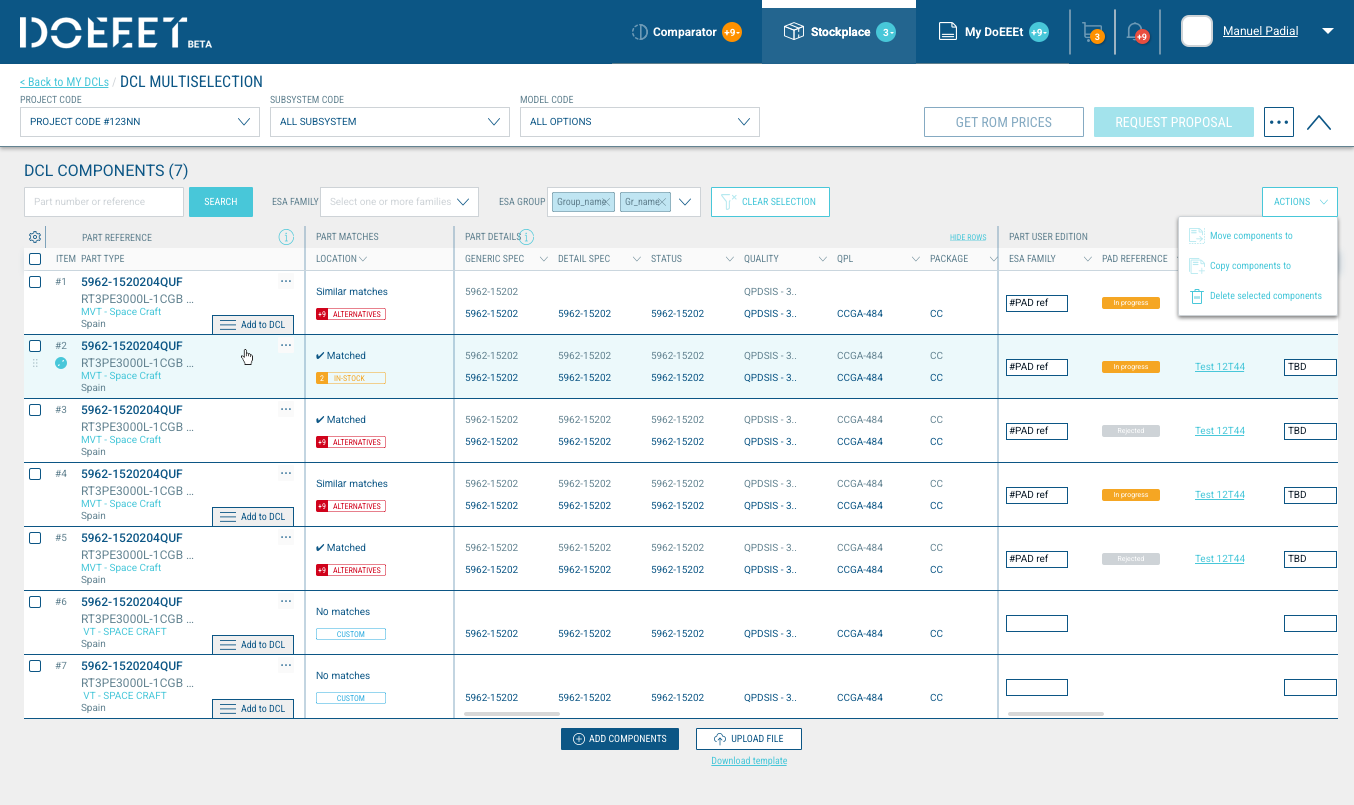Click the part number search field
This screenshot has width=1354, height=805.
104,202
